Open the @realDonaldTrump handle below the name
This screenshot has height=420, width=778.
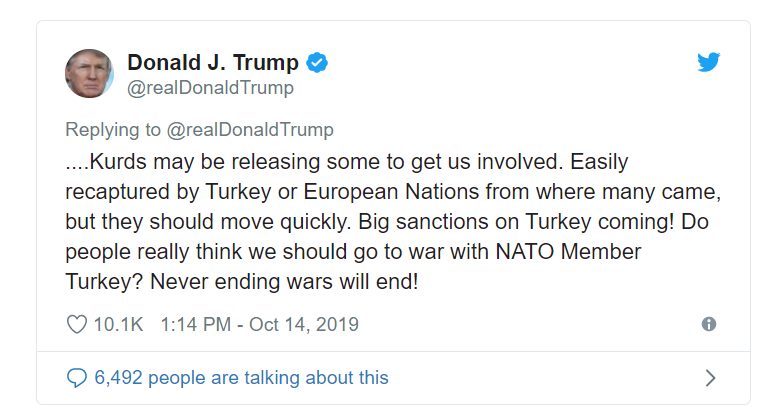[x=210, y=88]
